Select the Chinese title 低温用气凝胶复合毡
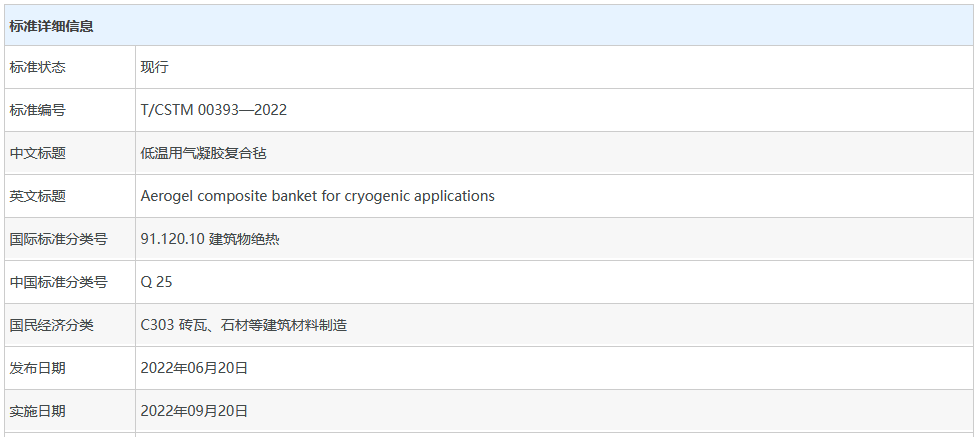978x437 pixels. coord(204,153)
